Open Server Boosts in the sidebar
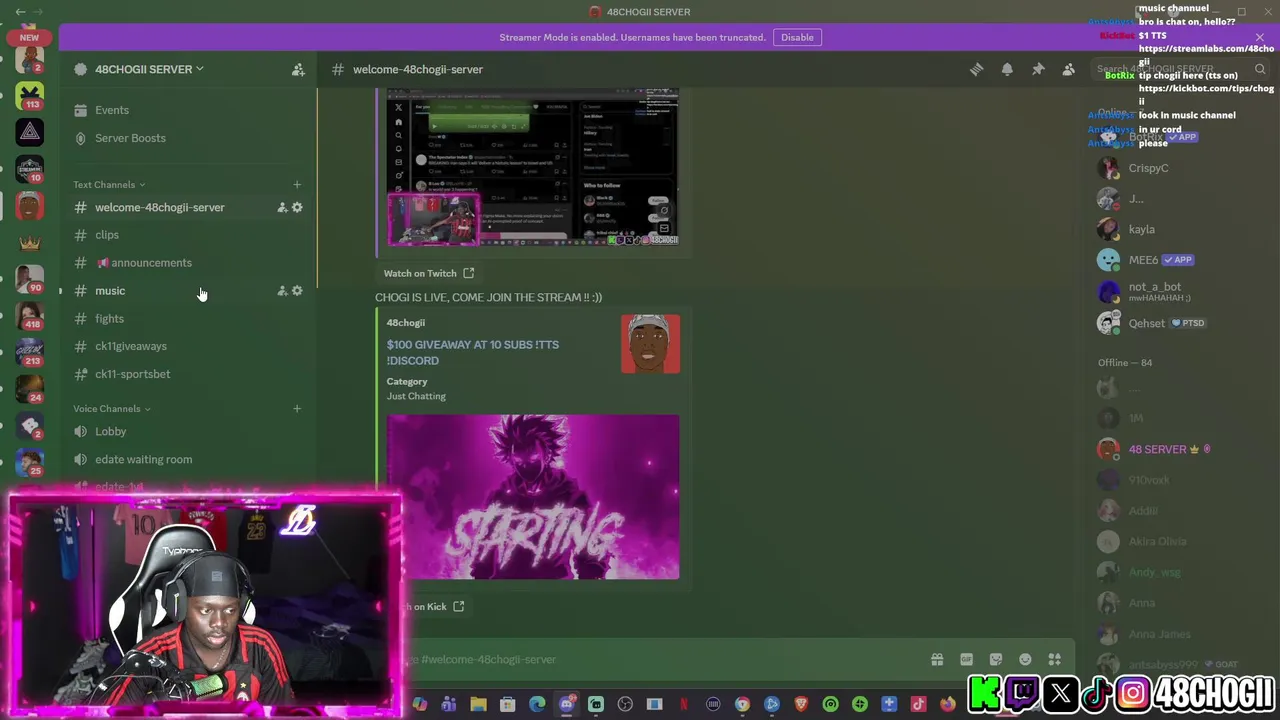This screenshot has height=720, width=1280. pyautogui.click(x=188, y=138)
